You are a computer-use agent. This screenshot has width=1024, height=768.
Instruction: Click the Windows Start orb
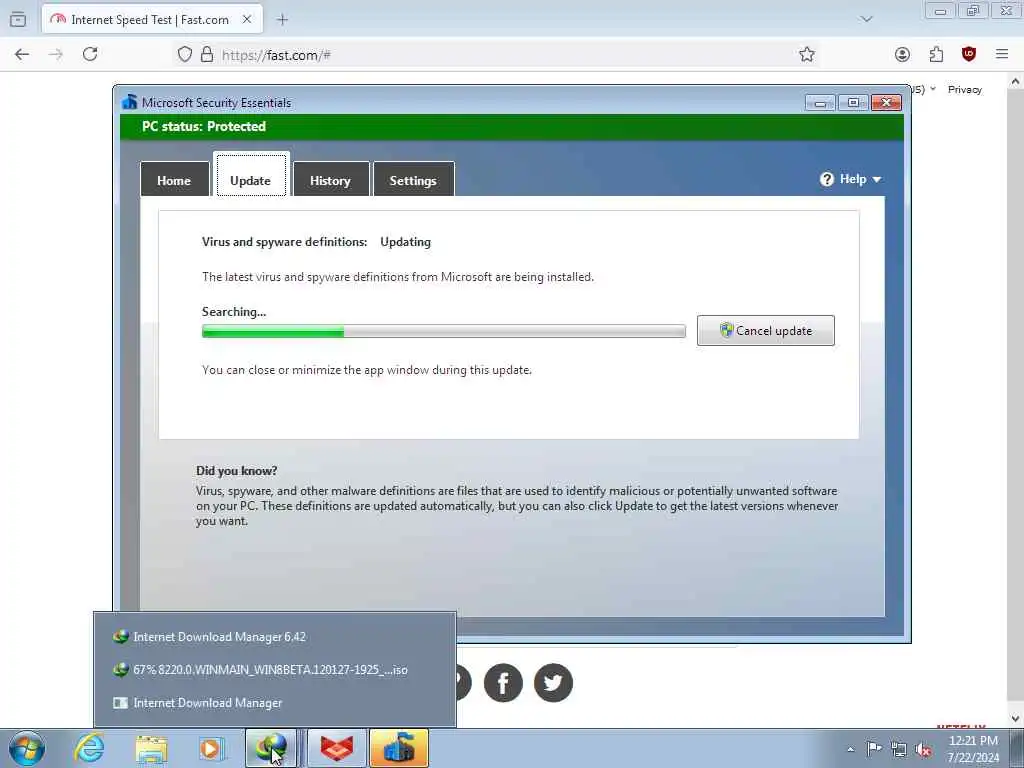coord(27,748)
